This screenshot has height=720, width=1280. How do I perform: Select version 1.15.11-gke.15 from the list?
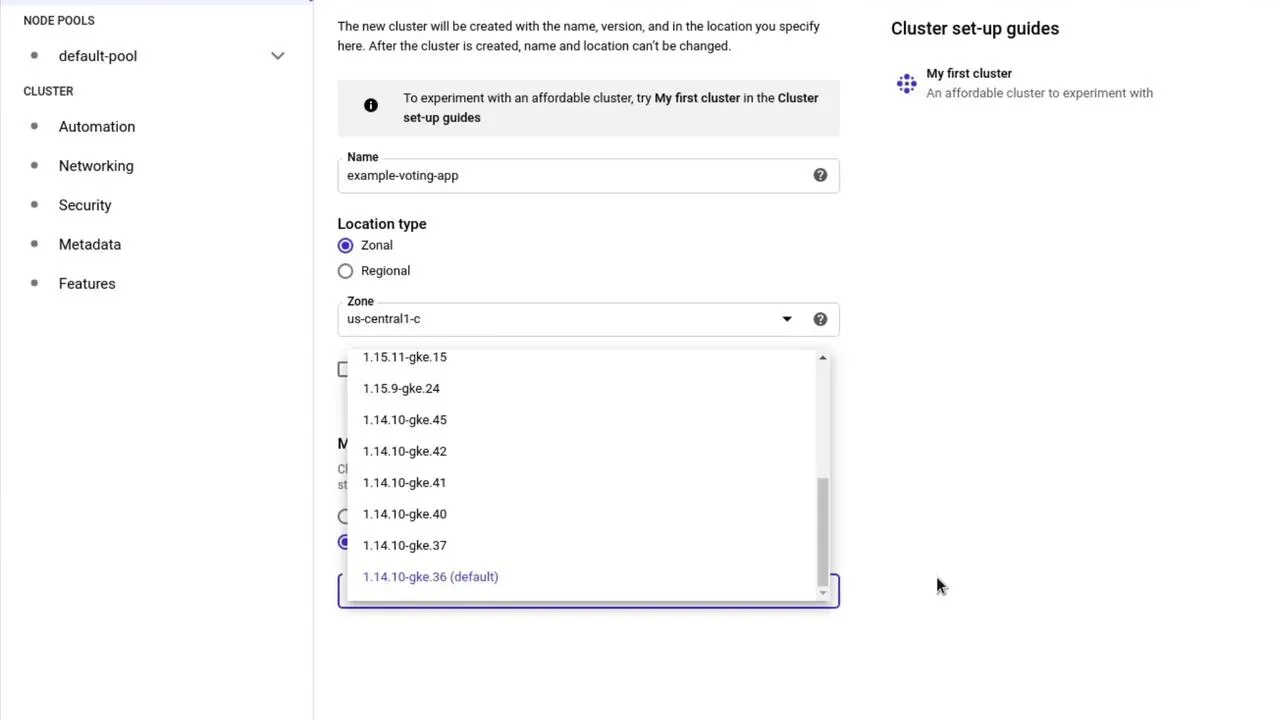tap(404, 357)
